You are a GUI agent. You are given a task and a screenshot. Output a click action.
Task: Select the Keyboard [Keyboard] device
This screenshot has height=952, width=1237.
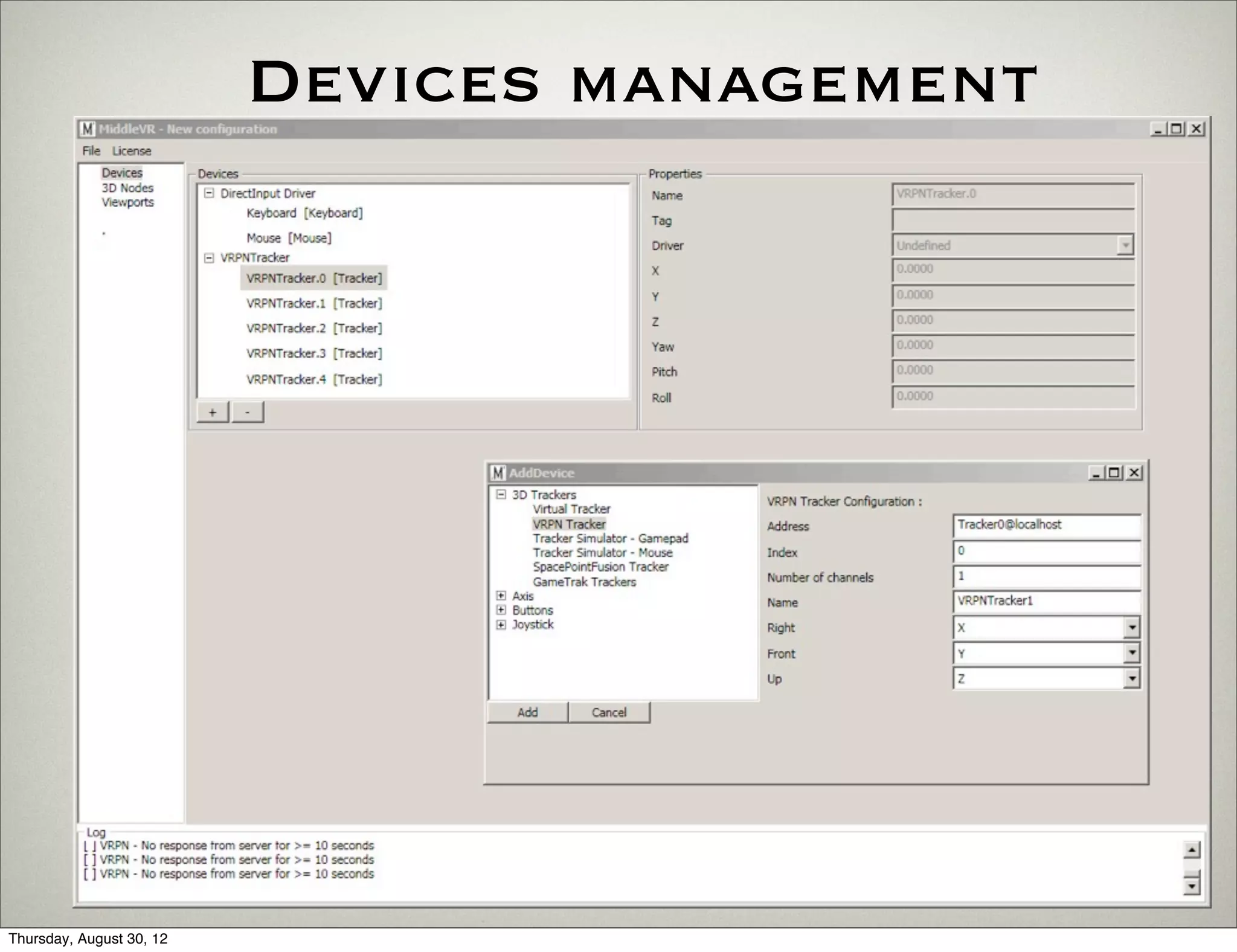[304, 213]
